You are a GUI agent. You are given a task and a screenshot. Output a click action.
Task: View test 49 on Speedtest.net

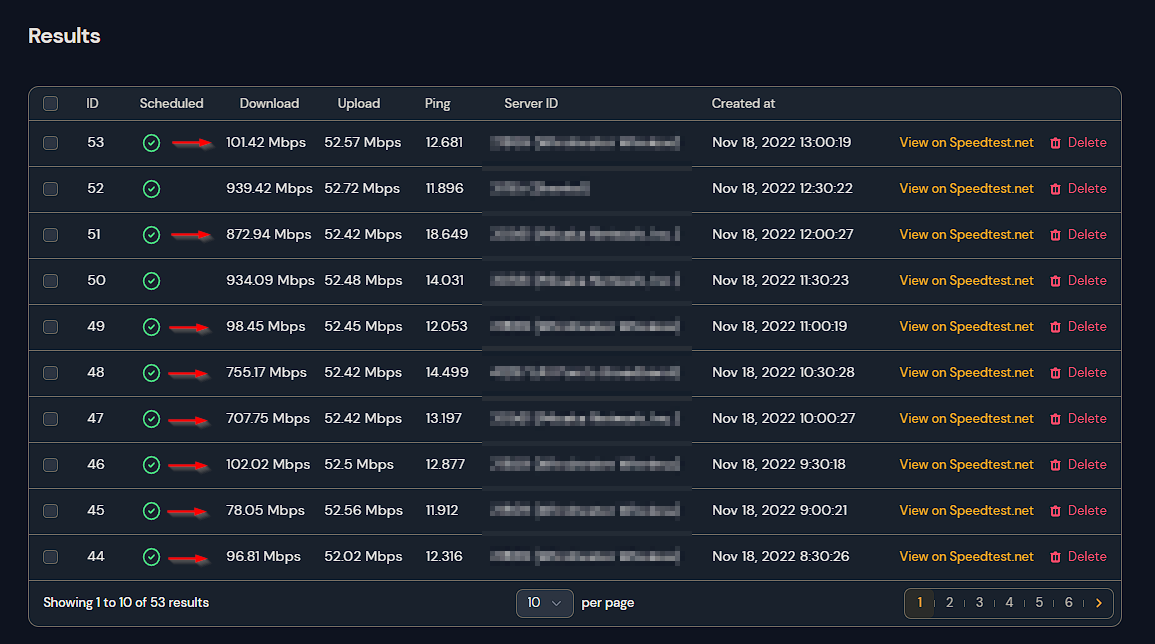(x=966, y=326)
